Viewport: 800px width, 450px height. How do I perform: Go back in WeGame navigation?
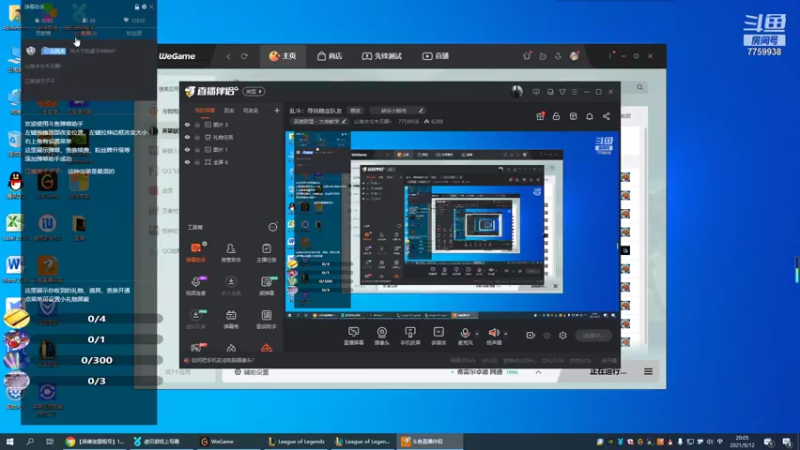pyautogui.click(x=228, y=56)
